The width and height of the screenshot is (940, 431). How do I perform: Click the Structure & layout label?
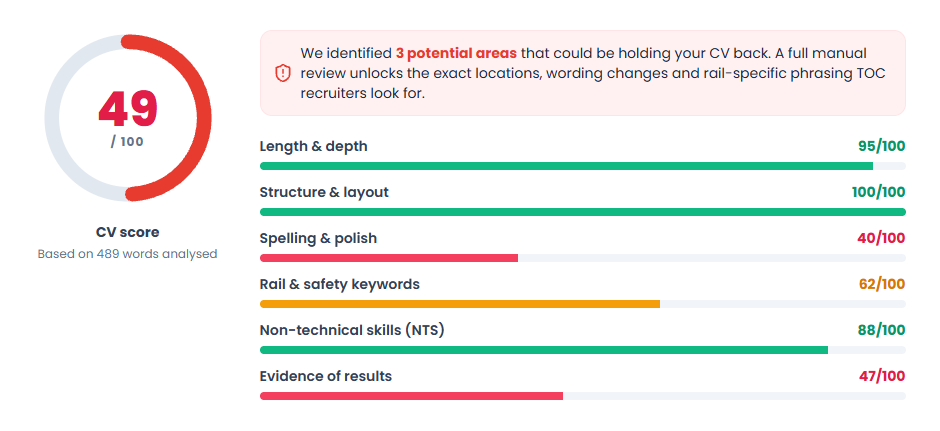pos(324,192)
